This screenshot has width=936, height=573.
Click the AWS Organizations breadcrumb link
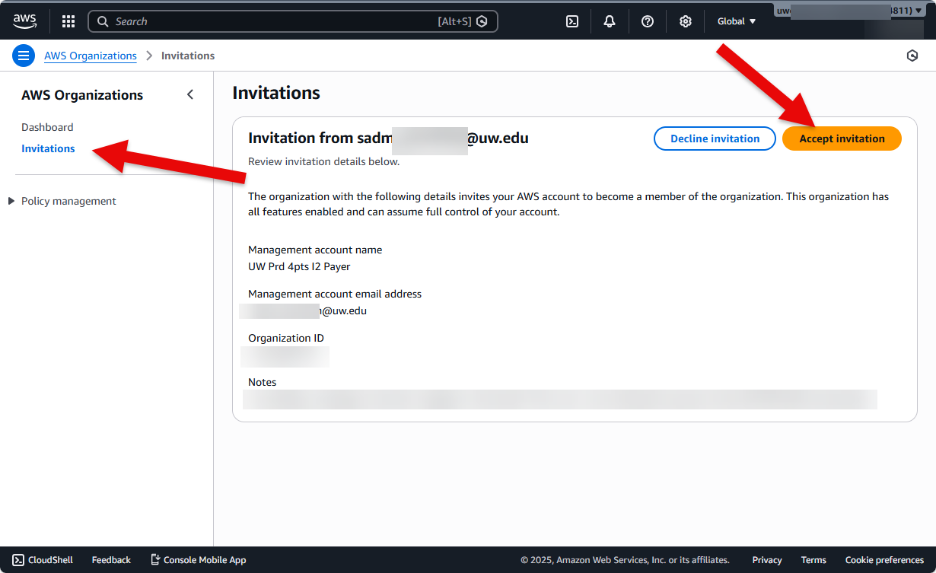pos(90,56)
